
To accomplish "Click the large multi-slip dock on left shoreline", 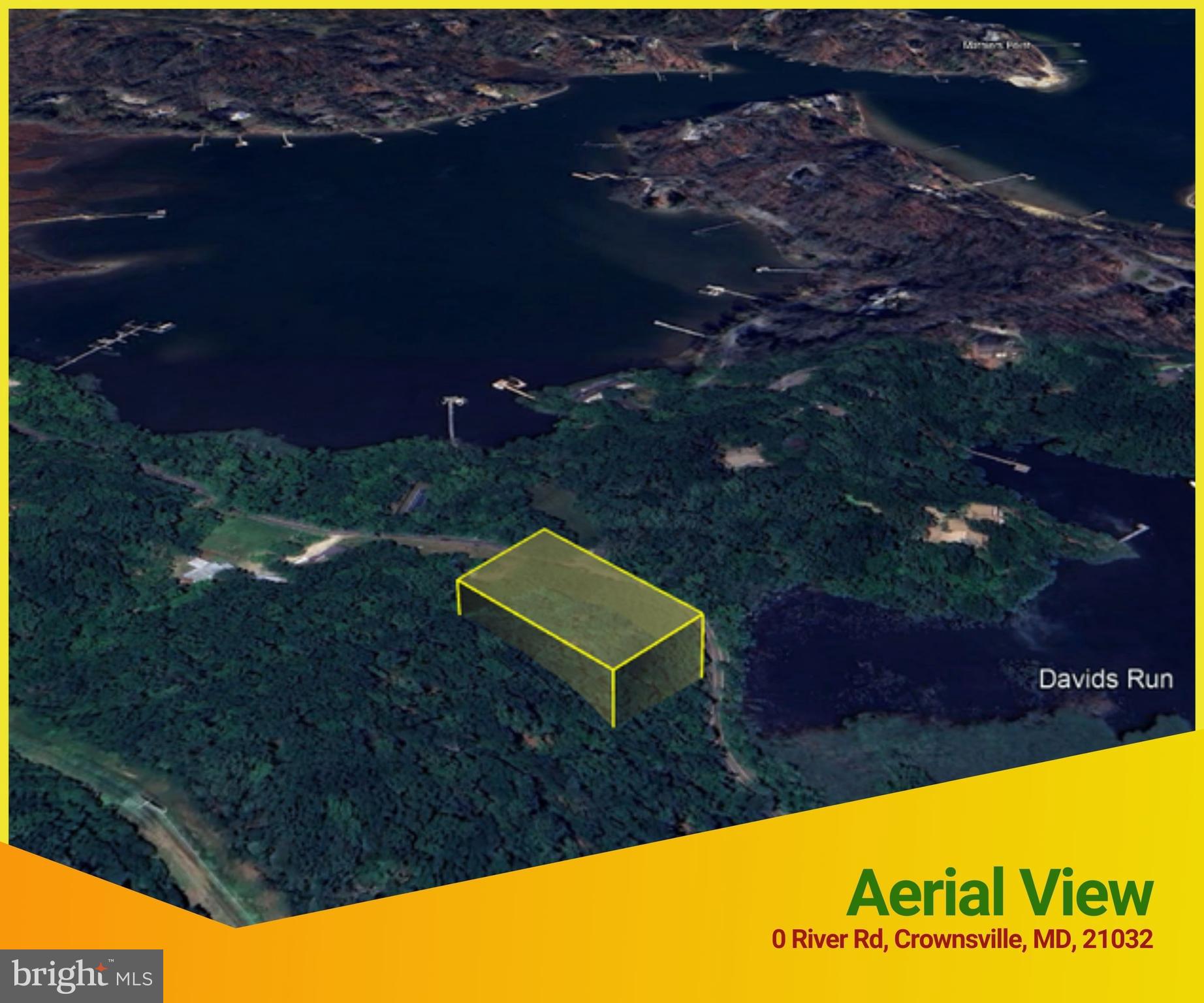I will tap(118, 338).
